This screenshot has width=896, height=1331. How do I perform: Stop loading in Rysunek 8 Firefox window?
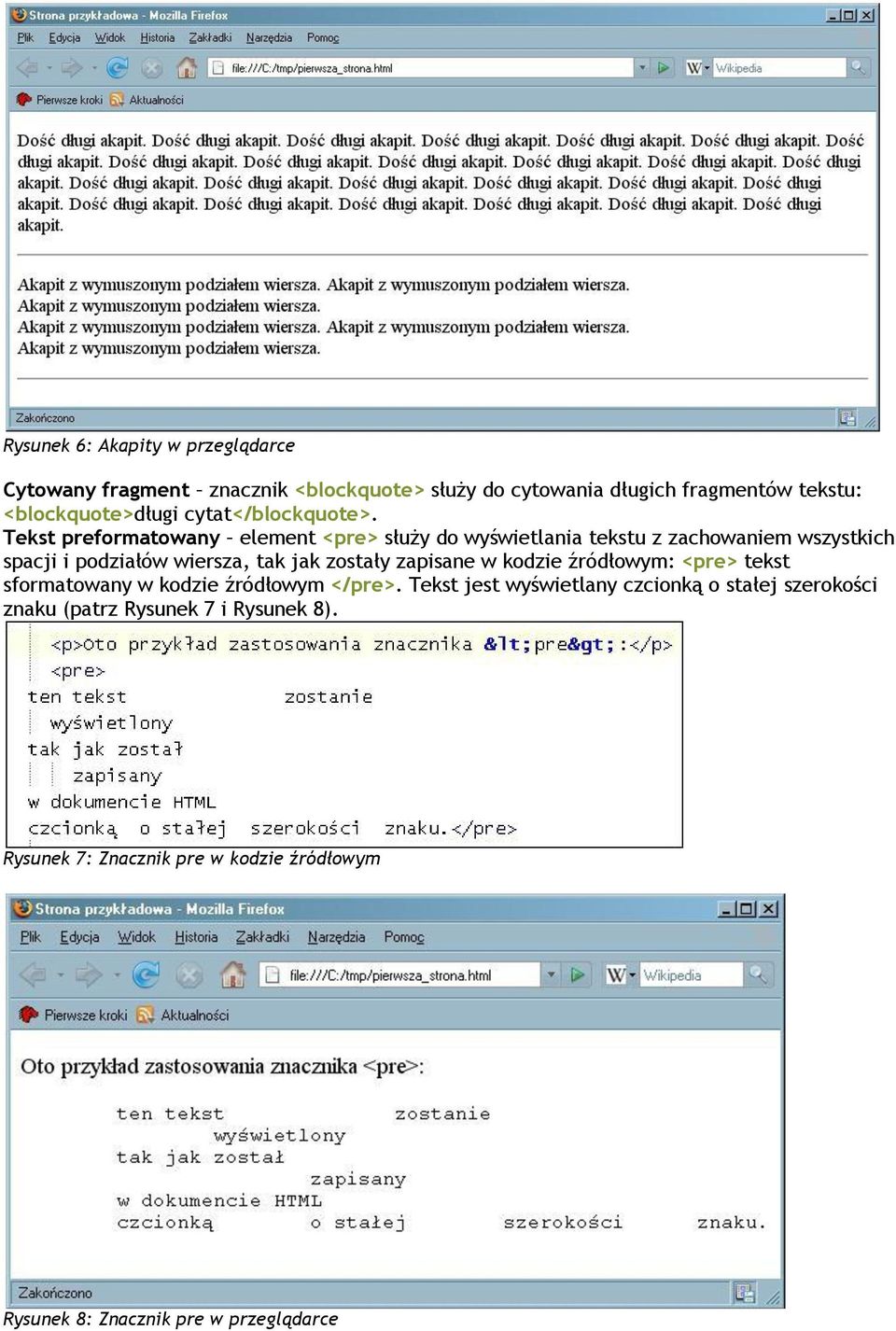(189, 975)
